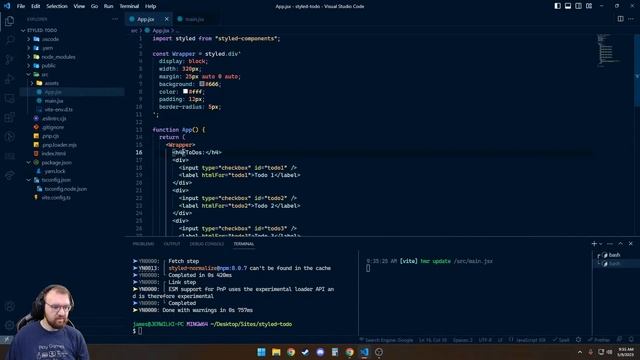Viewport: 640px width, 360px height.
Task: Create a new terminal with plus icon
Action: click(x=594, y=244)
